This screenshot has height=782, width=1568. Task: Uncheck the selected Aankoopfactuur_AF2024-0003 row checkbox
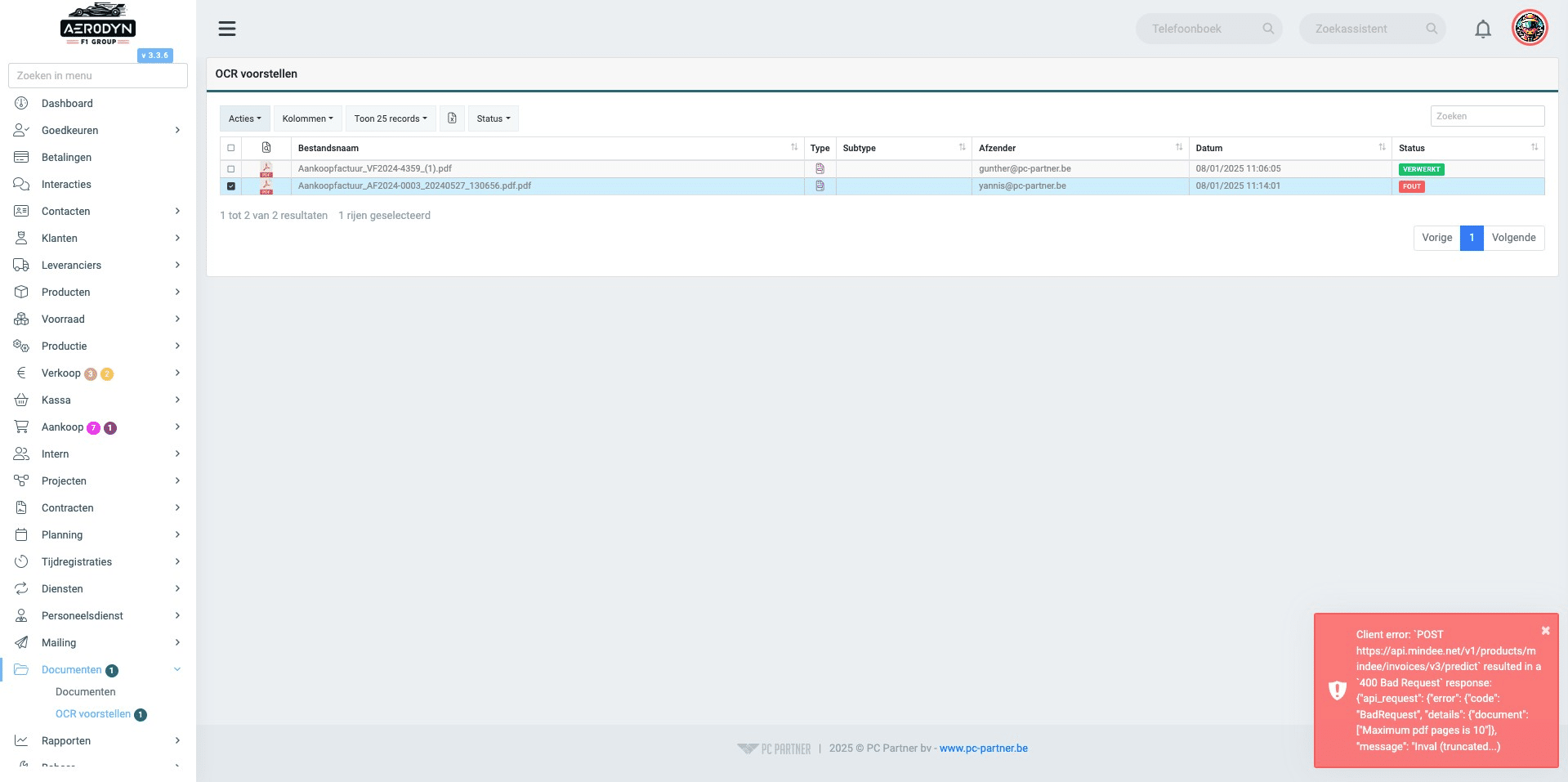click(x=231, y=186)
